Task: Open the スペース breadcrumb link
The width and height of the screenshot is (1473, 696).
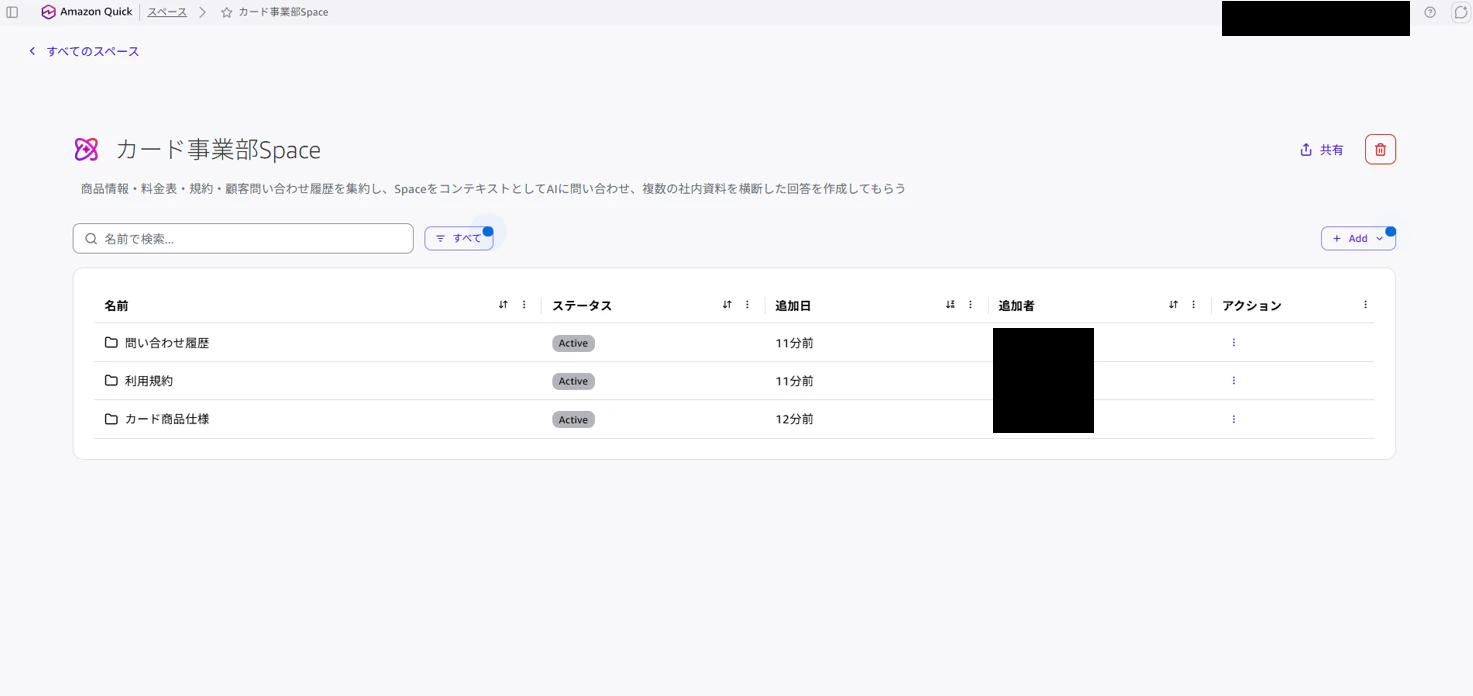Action: pos(167,12)
